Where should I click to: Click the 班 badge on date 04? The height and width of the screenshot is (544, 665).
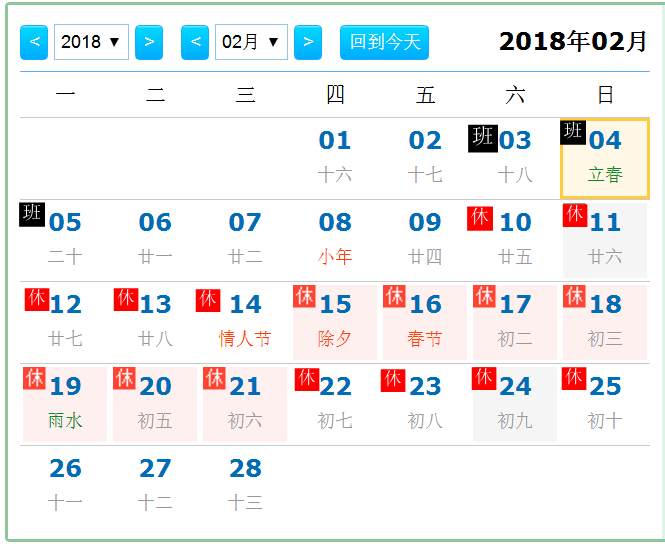(x=573, y=132)
